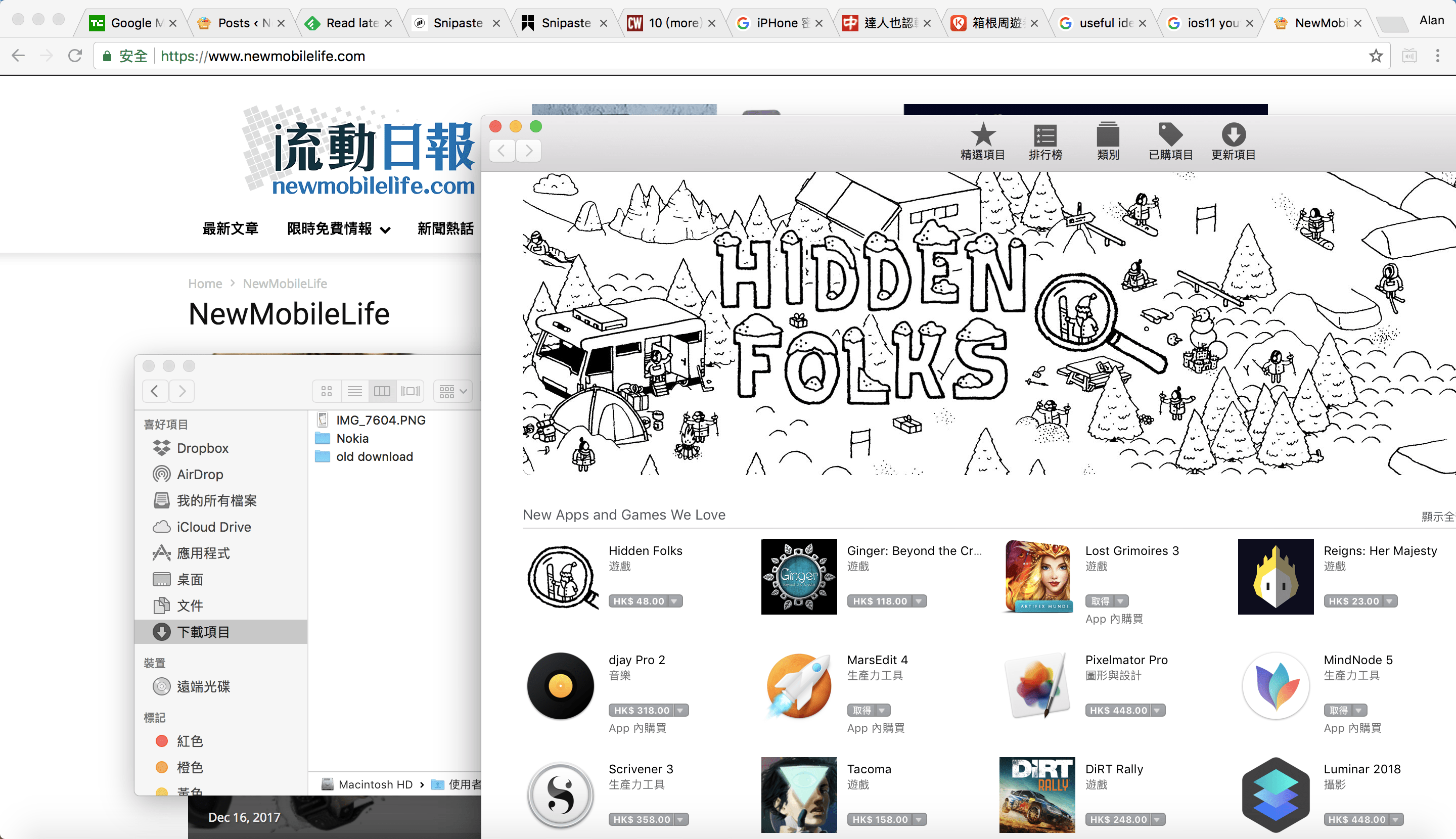Click the Hidden Folks title link

click(x=645, y=551)
